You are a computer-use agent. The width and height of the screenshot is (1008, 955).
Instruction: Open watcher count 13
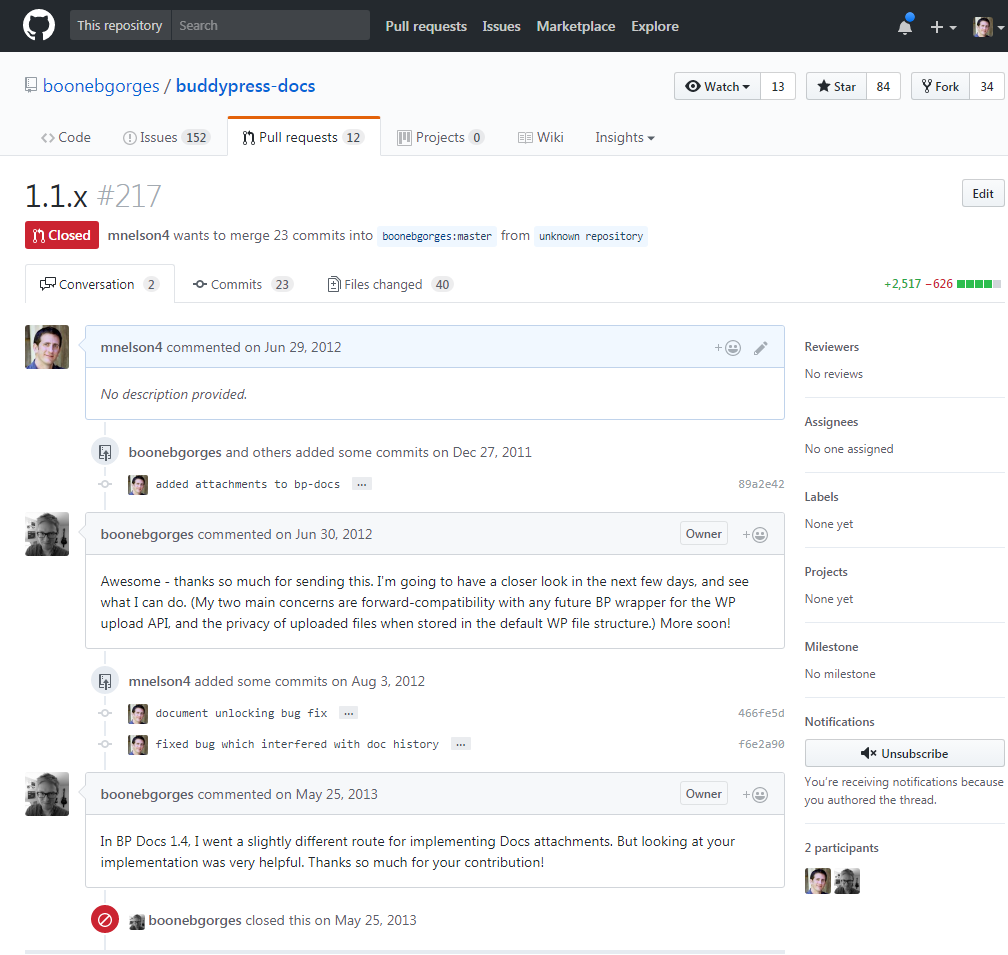click(x=778, y=86)
